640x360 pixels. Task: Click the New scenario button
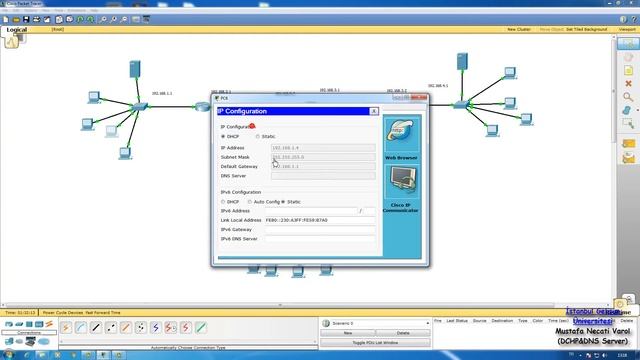(348, 333)
